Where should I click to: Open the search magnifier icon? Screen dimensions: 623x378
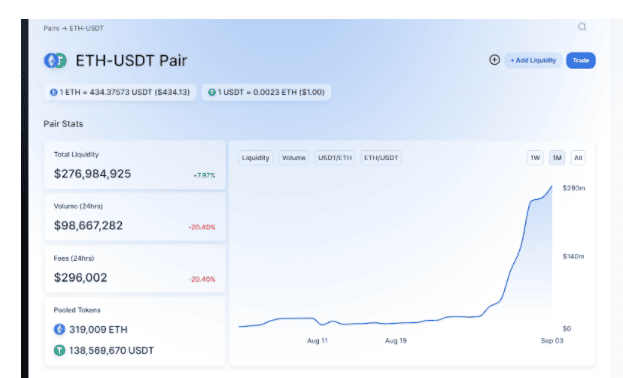[x=582, y=27]
